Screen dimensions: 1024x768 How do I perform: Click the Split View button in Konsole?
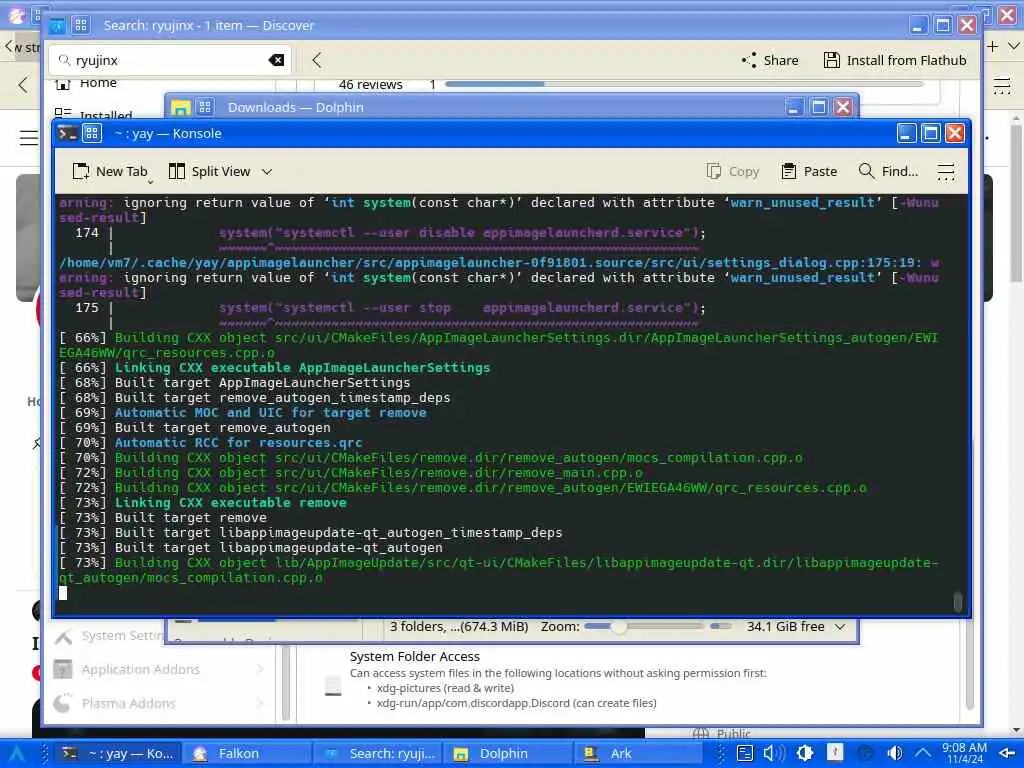point(210,171)
